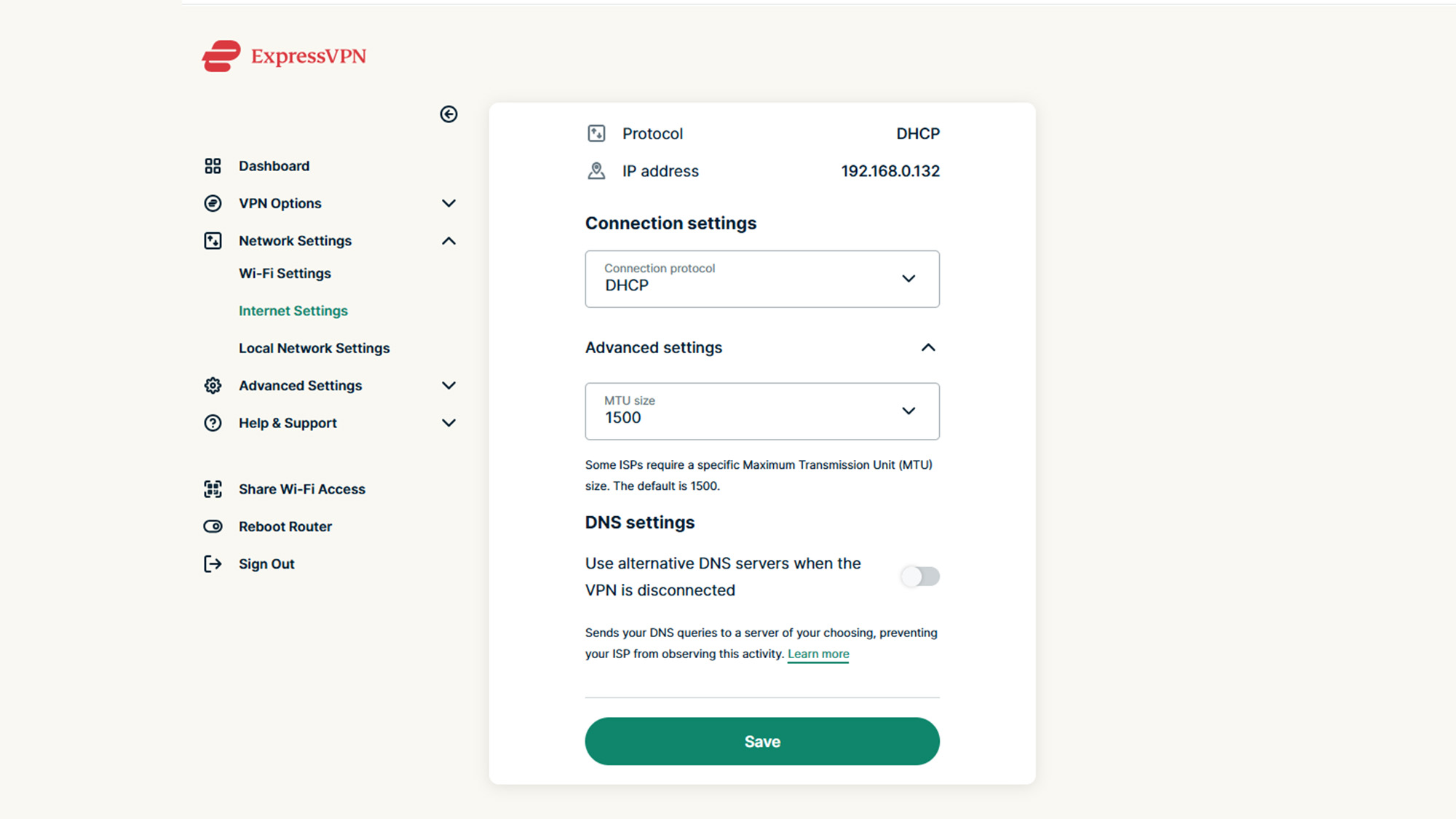Select Internet Settings in the sidebar
The height and width of the screenshot is (819, 1456).
[x=293, y=311]
